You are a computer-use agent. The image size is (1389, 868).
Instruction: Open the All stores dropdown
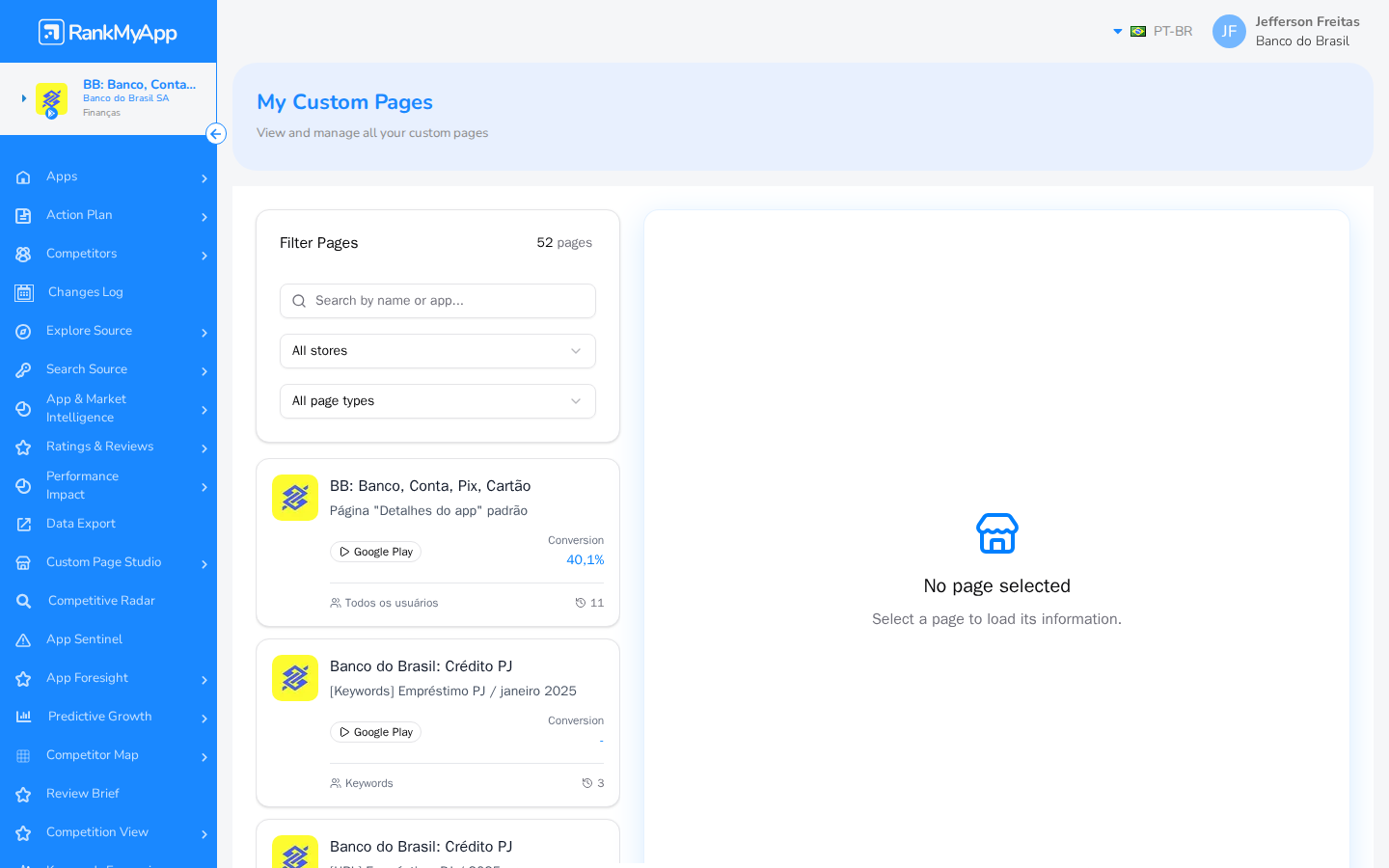(438, 351)
